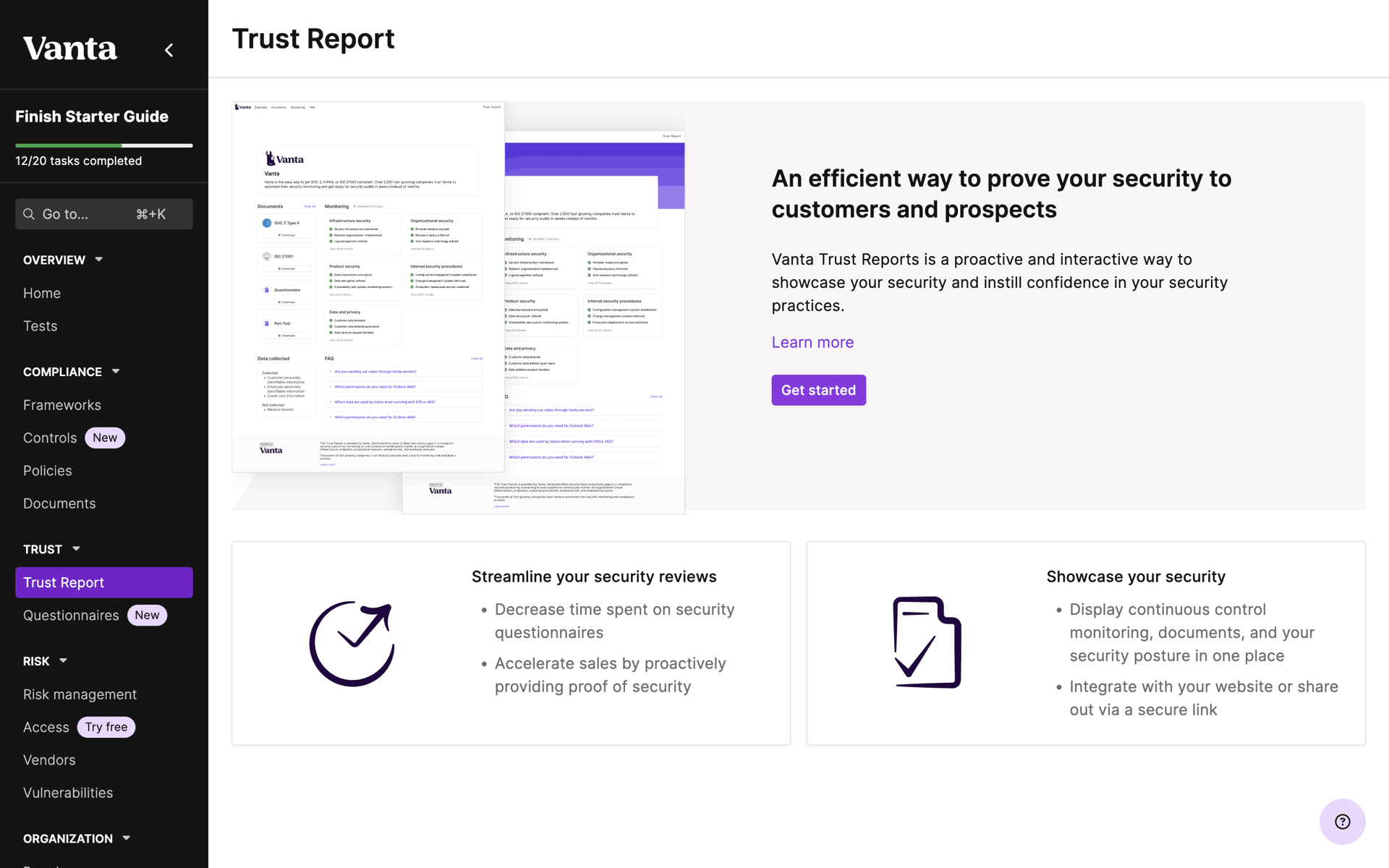Image resolution: width=1389 pixels, height=868 pixels.
Task: Click '12/20 tasks completed' text
Action: tap(79, 161)
